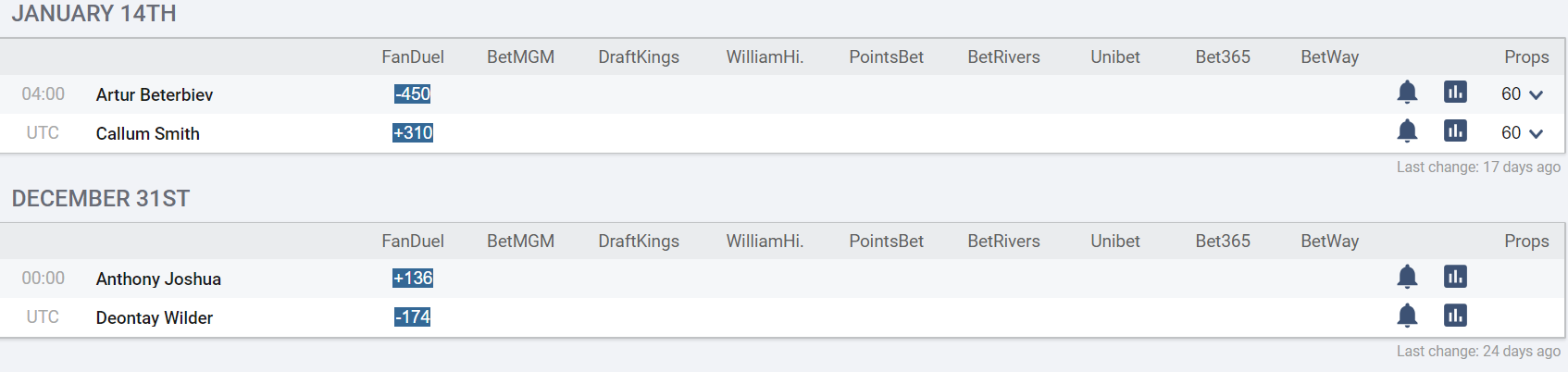Image resolution: width=1568 pixels, height=372 pixels.
Task: Click FanDuel +310 odds for Callum Smith
Action: 413,133
